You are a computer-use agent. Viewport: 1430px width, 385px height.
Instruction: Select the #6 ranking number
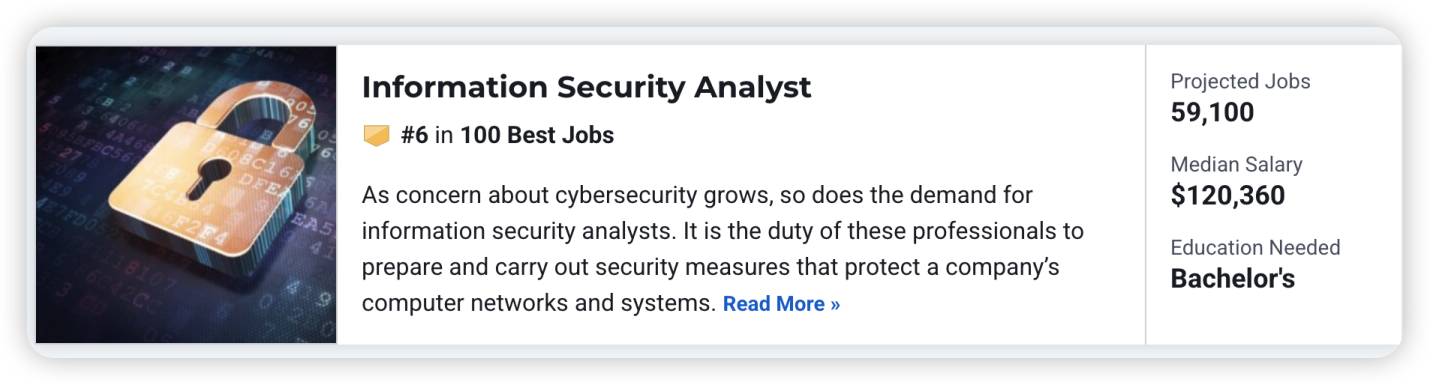(414, 135)
